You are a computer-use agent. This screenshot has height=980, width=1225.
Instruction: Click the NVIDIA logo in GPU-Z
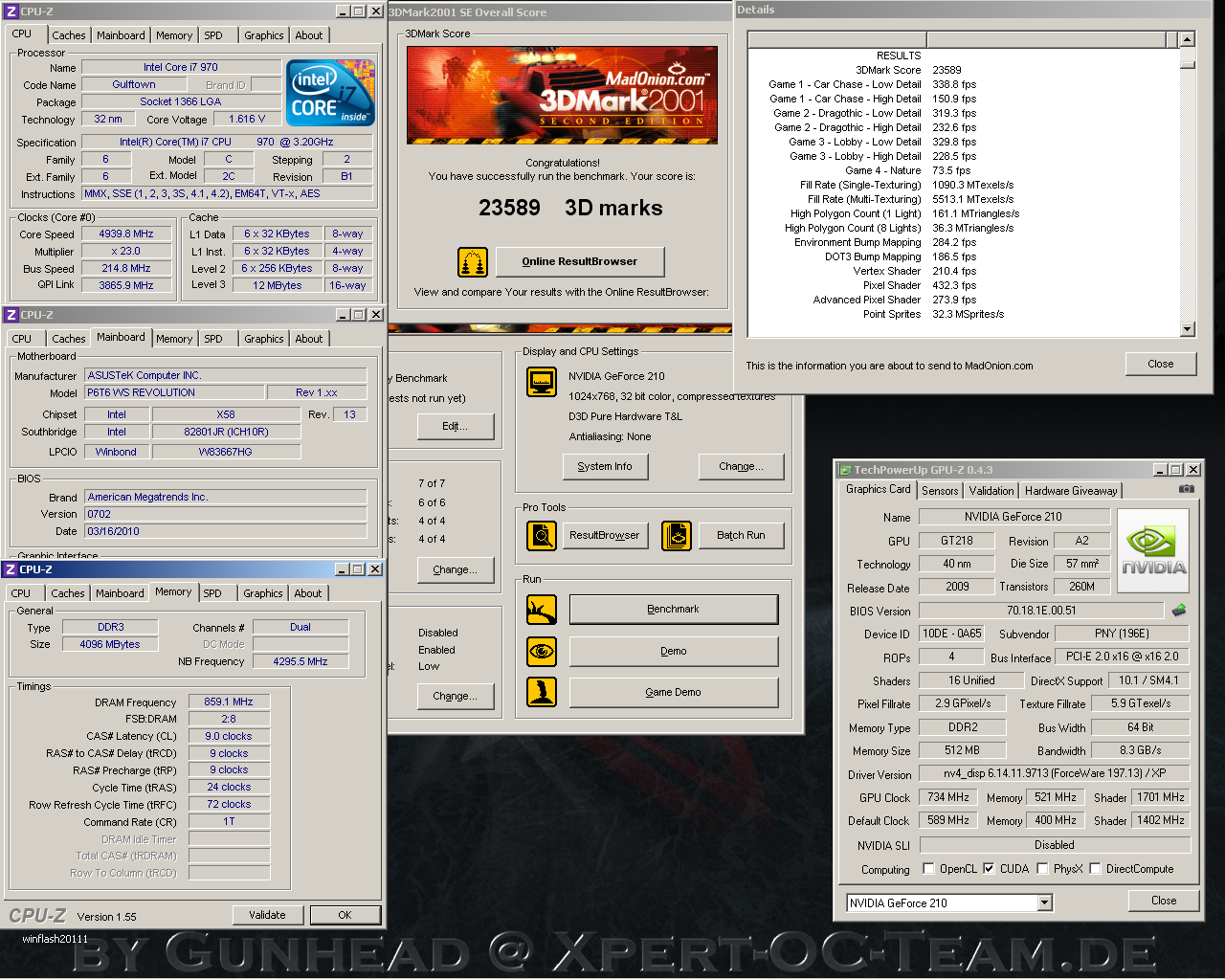1153,551
